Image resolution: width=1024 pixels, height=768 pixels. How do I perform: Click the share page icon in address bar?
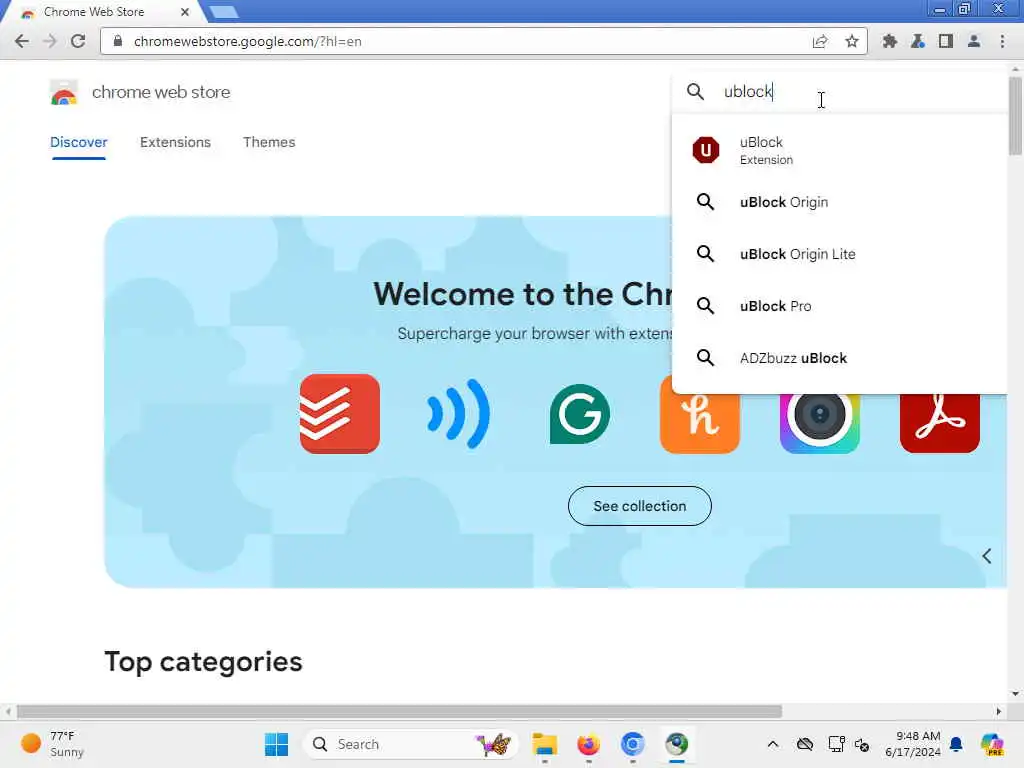[x=820, y=41]
